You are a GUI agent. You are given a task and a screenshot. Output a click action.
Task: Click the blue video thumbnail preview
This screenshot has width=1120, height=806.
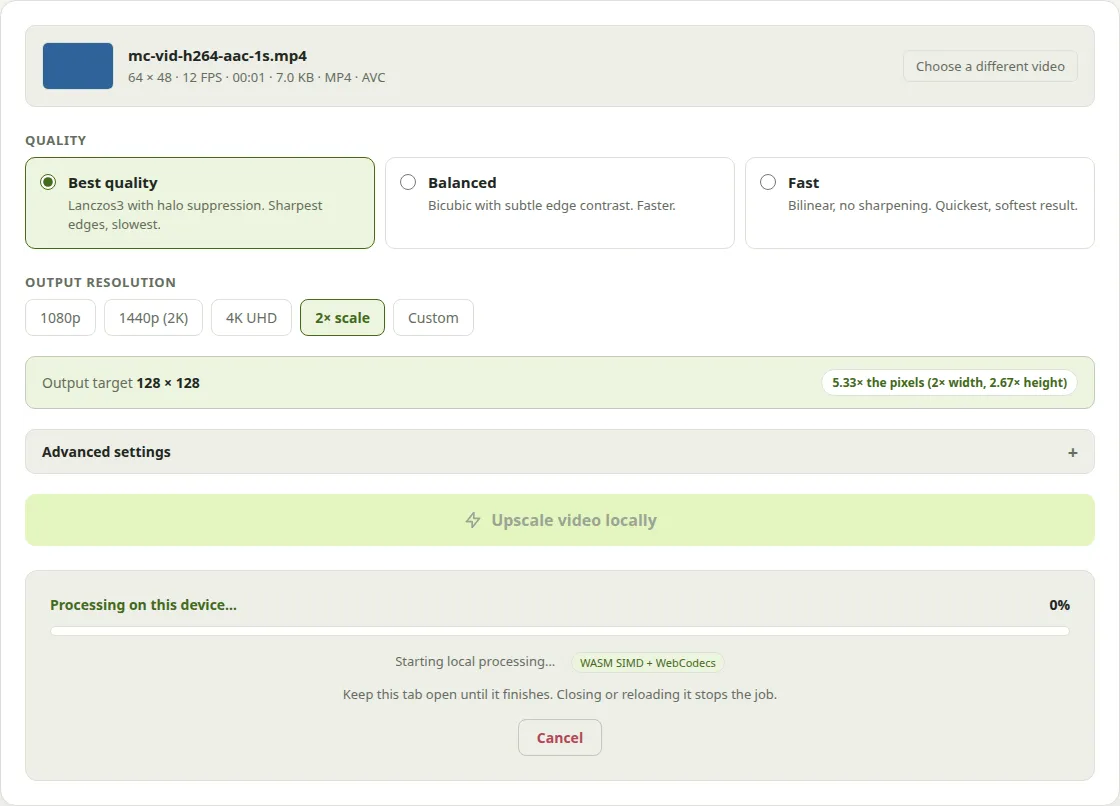pyautogui.click(x=78, y=66)
